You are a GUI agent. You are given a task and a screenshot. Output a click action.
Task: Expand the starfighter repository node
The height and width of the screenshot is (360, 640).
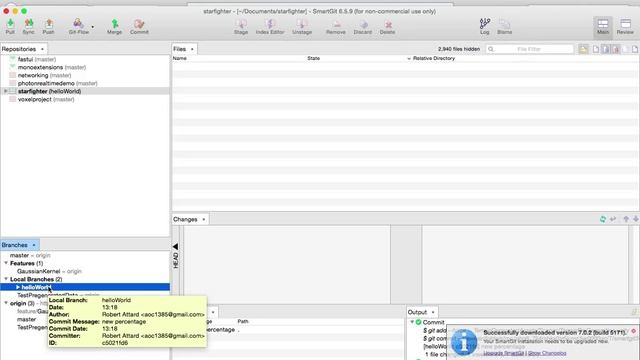tap(5, 91)
